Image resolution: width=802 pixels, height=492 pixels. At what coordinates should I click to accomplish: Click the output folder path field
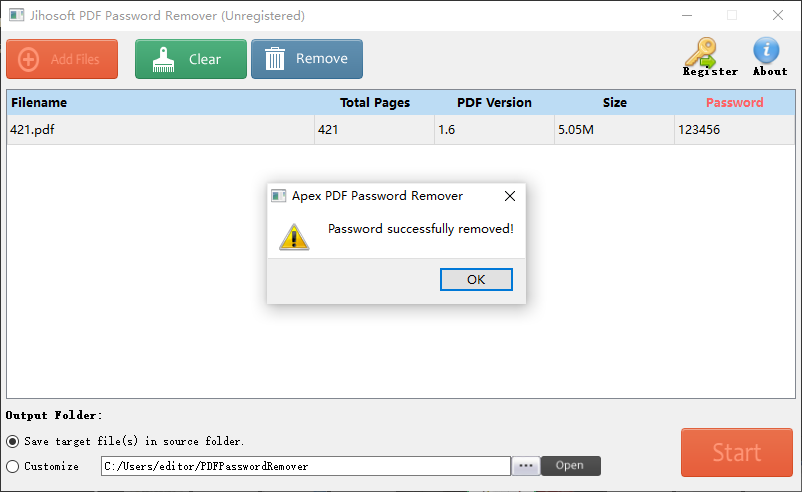(x=305, y=466)
